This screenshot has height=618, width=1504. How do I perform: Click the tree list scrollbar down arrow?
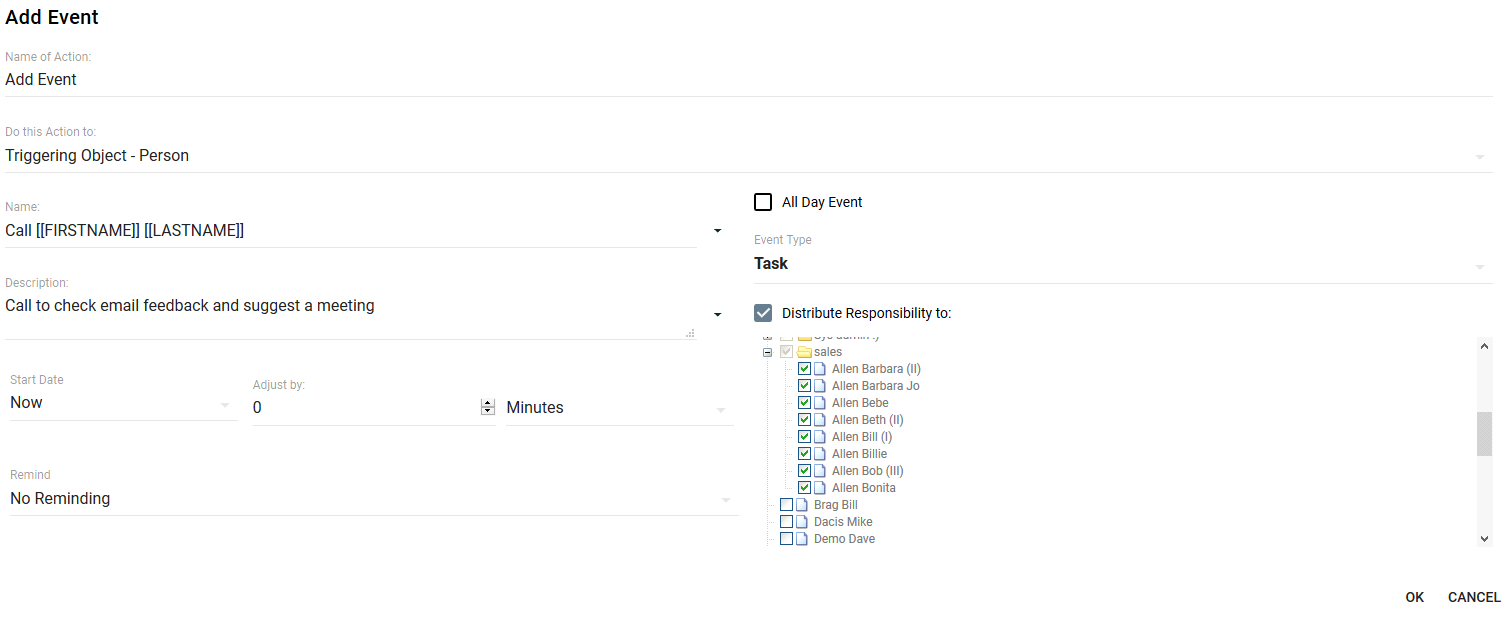tap(1484, 539)
